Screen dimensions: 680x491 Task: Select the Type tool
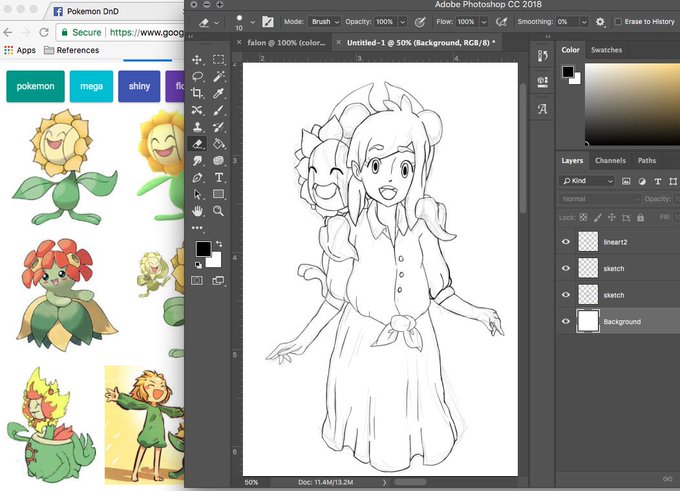pos(219,177)
